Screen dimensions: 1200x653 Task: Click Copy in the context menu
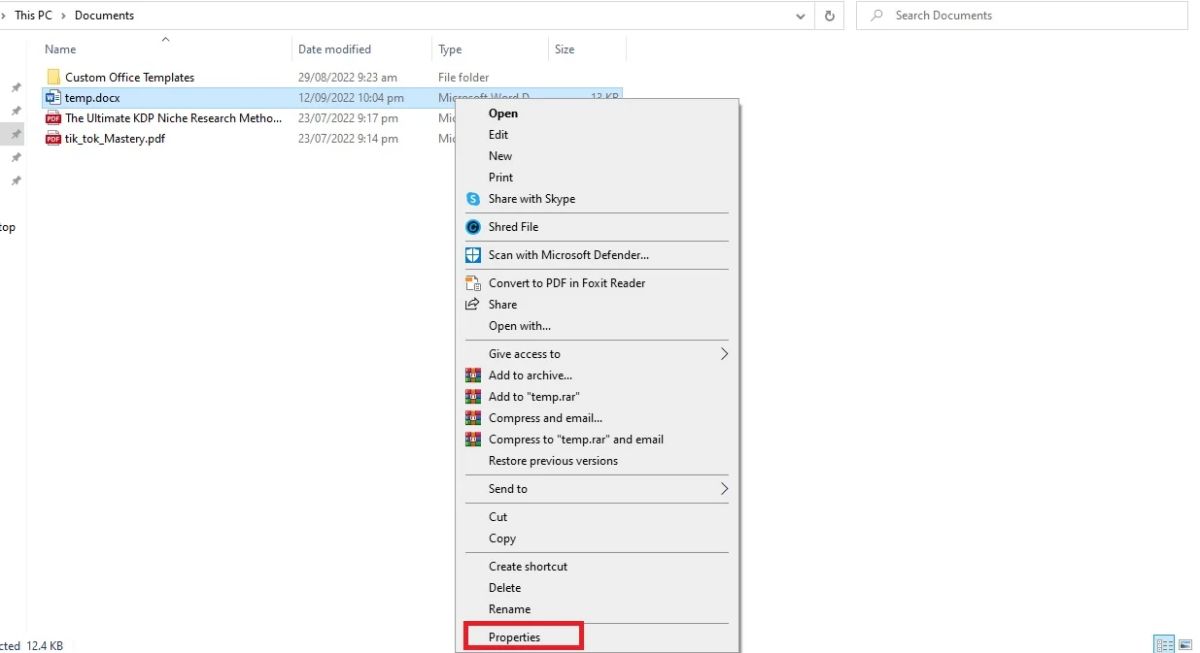(x=501, y=538)
